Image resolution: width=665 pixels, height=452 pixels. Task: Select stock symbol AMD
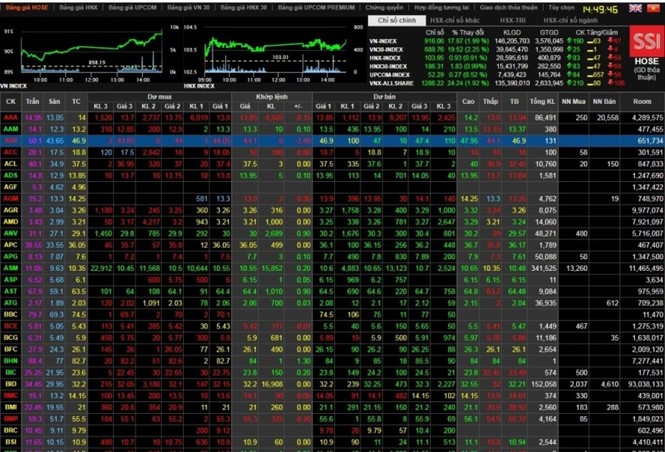[x=11, y=222]
